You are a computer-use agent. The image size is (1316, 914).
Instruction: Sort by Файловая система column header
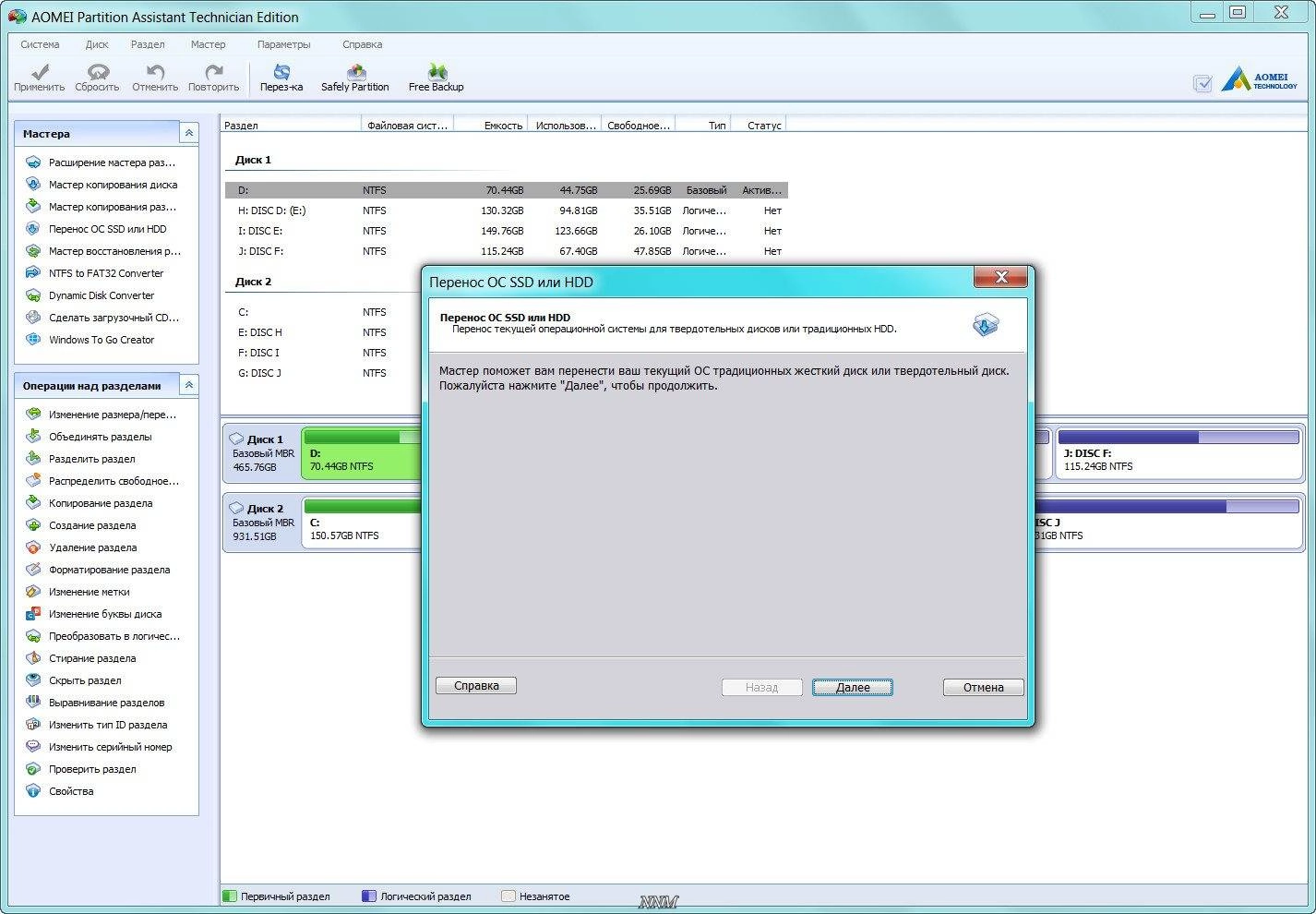pos(407,125)
